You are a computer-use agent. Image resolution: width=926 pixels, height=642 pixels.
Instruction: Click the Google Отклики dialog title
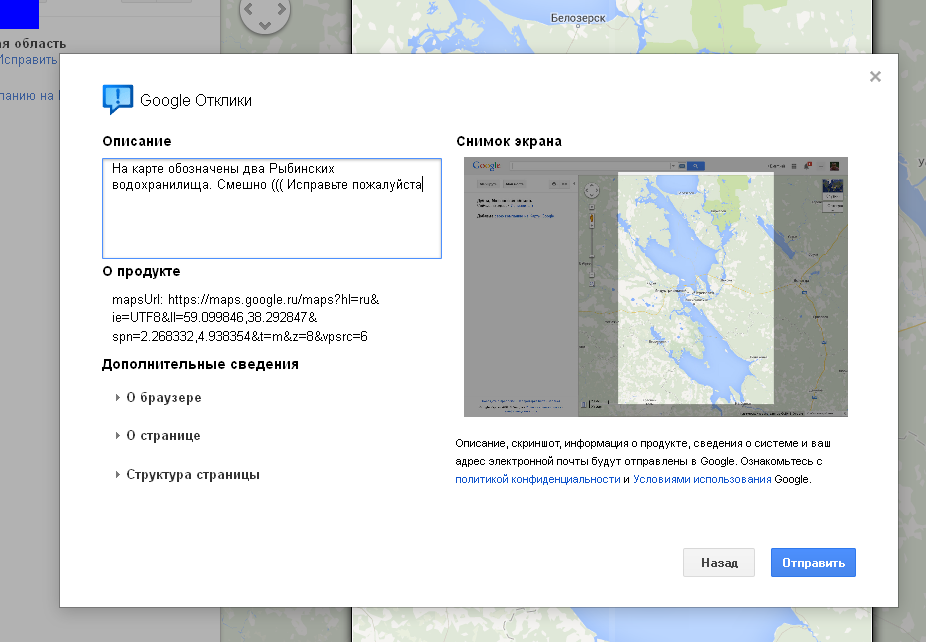[x=196, y=100]
